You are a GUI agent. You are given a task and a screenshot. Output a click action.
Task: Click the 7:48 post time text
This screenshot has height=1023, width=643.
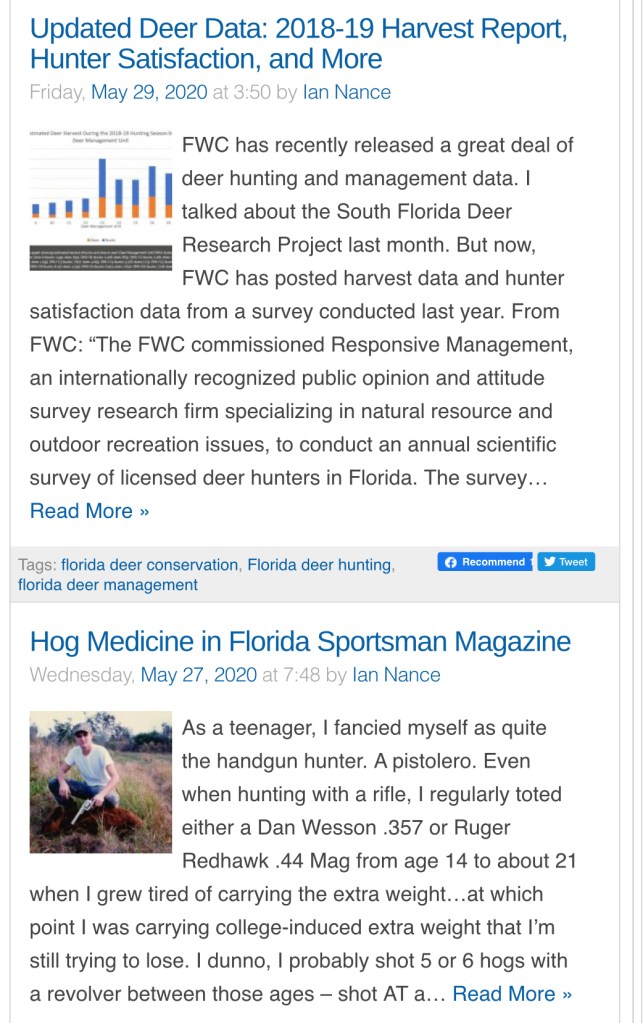pyautogui.click(x=302, y=675)
